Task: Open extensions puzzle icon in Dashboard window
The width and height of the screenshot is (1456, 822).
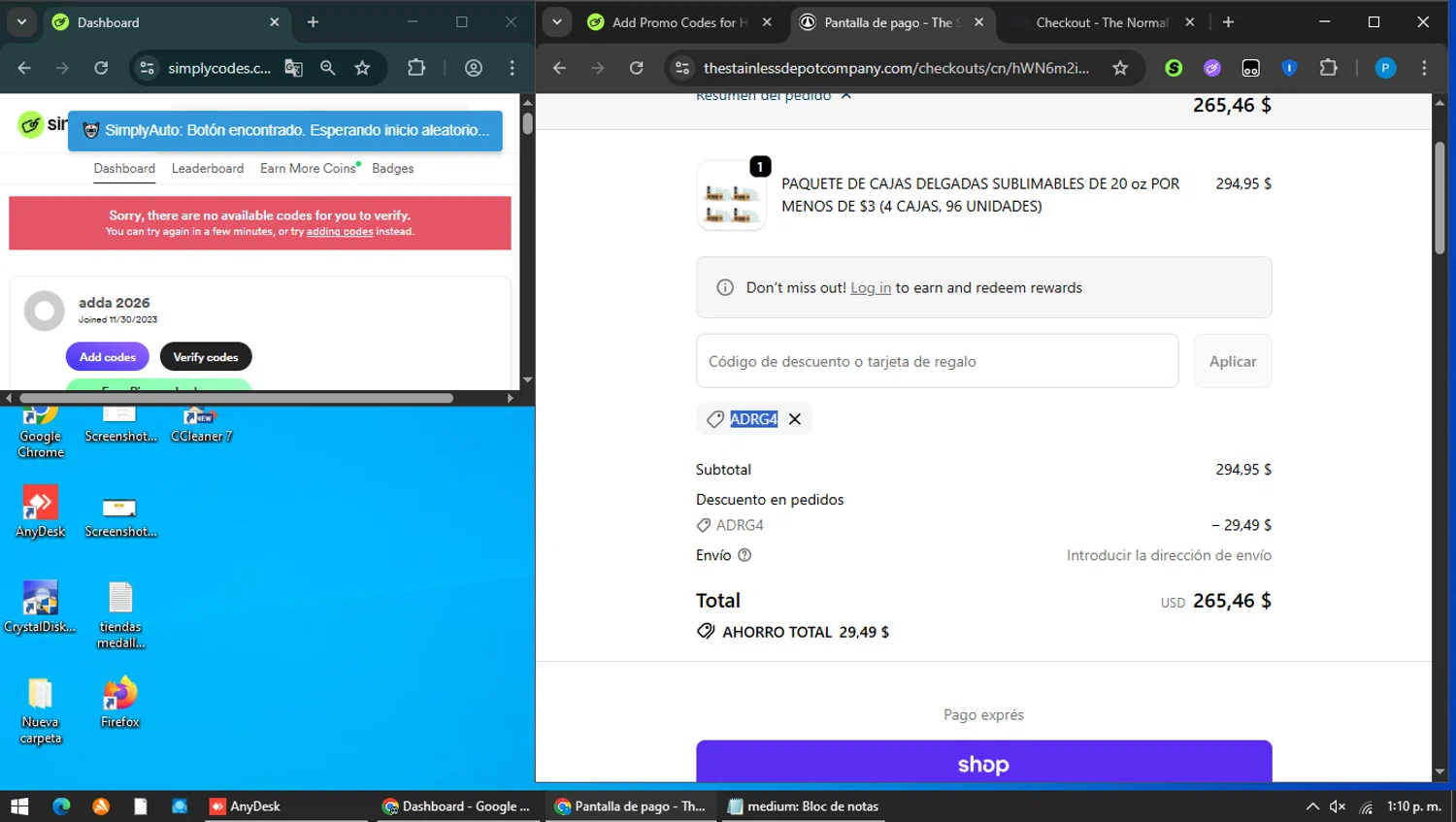Action: coord(416,68)
